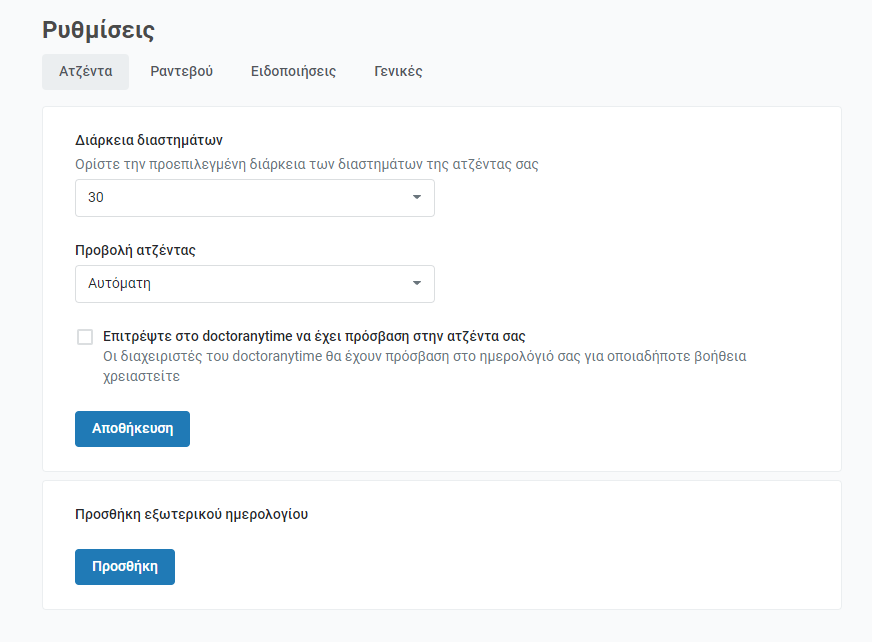Screen dimensions: 872x642
Task: Click the Ρυθμίσεις page heading
Action: (98, 30)
